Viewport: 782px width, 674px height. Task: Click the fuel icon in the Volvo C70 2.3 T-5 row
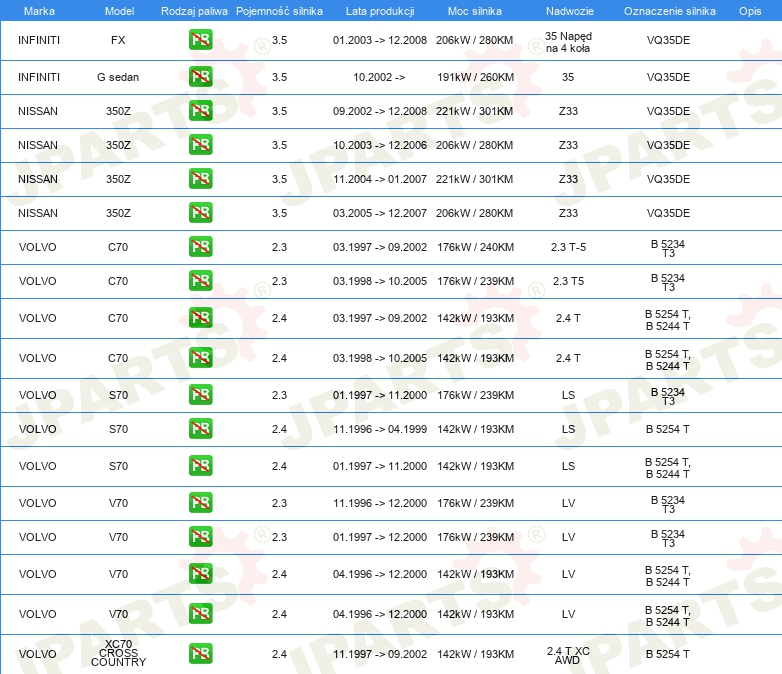tap(200, 247)
